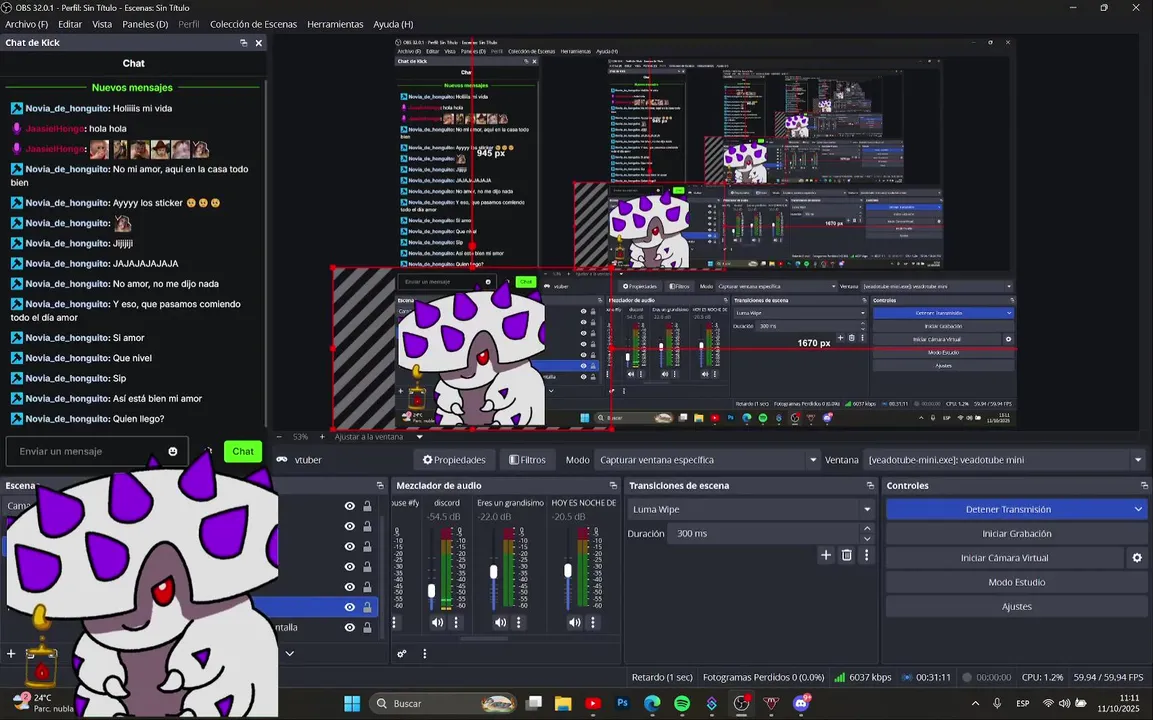Mute the discord audio channel
The width and height of the screenshot is (1153, 720).
click(x=438, y=622)
